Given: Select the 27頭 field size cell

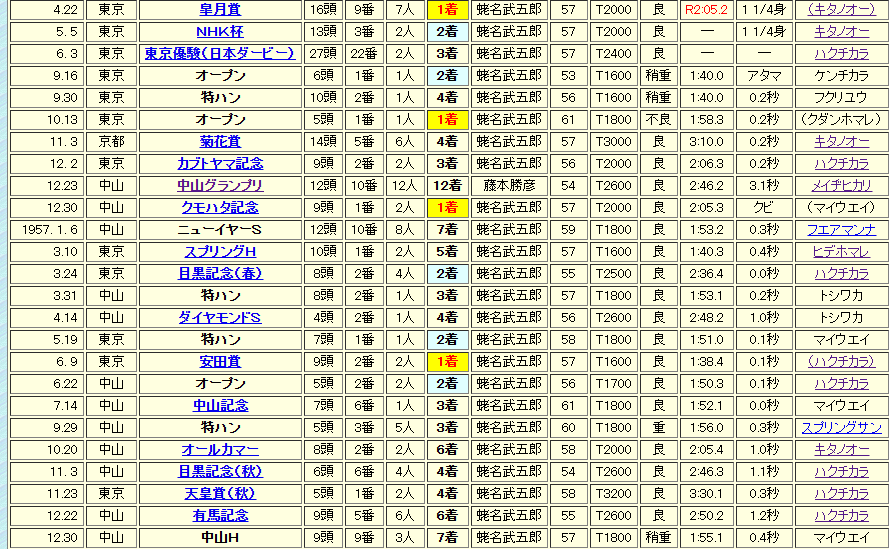Looking at the screenshot, I should point(323,54).
